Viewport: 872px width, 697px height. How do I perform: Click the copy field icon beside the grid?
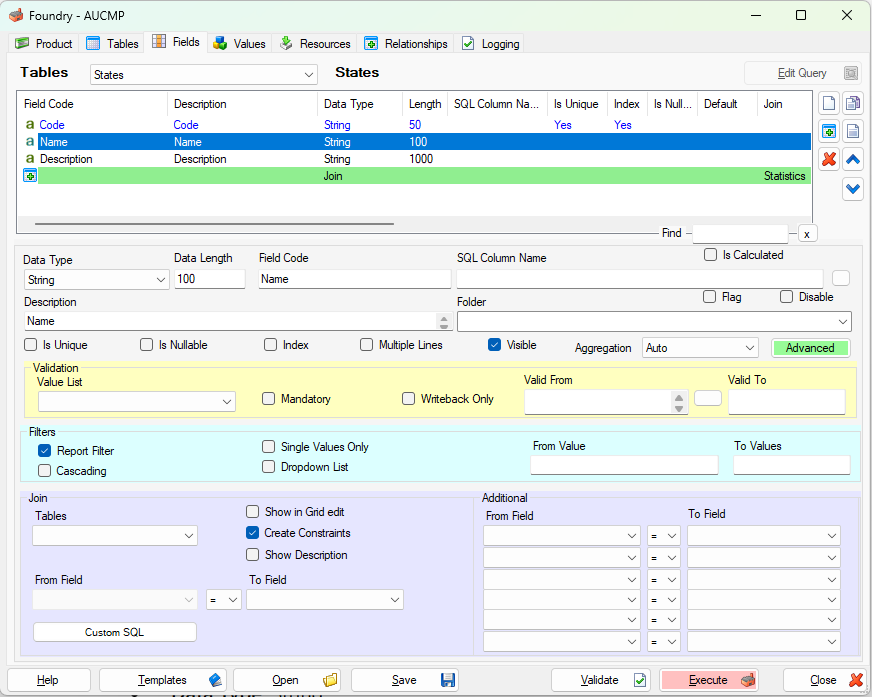click(853, 103)
